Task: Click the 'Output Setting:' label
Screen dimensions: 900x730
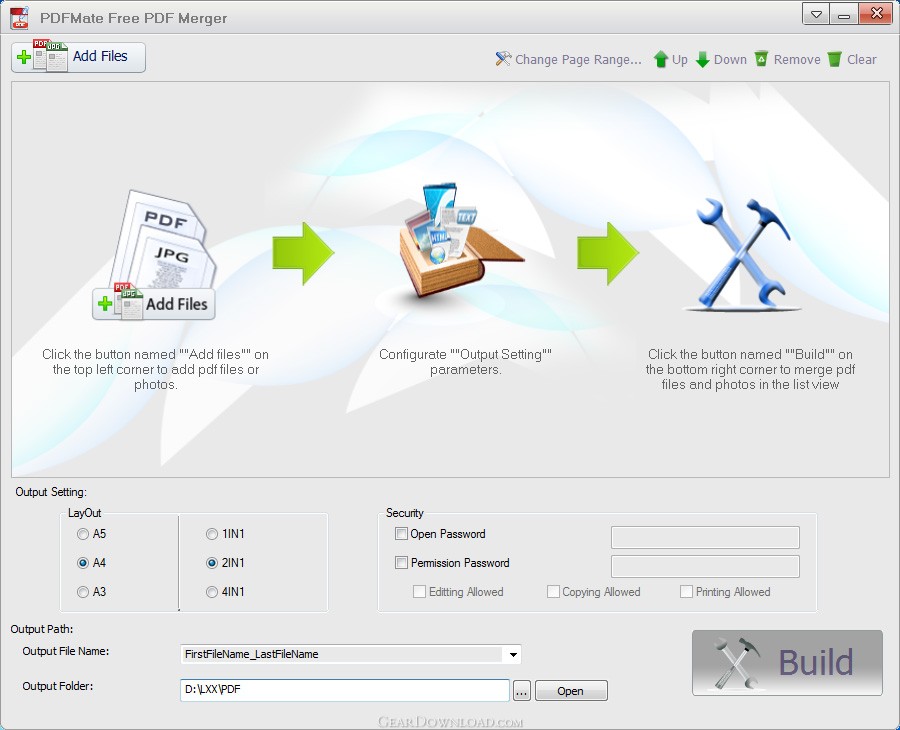Action: tap(51, 492)
